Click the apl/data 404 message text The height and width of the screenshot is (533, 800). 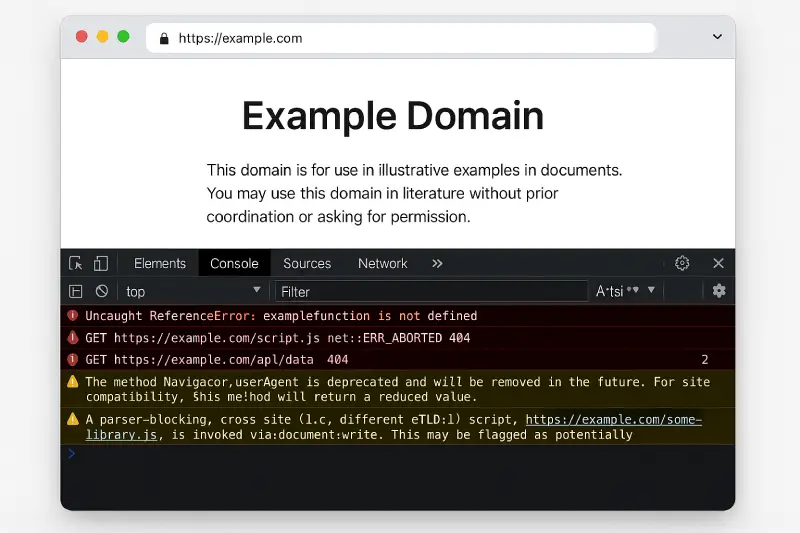(x=217, y=360)
